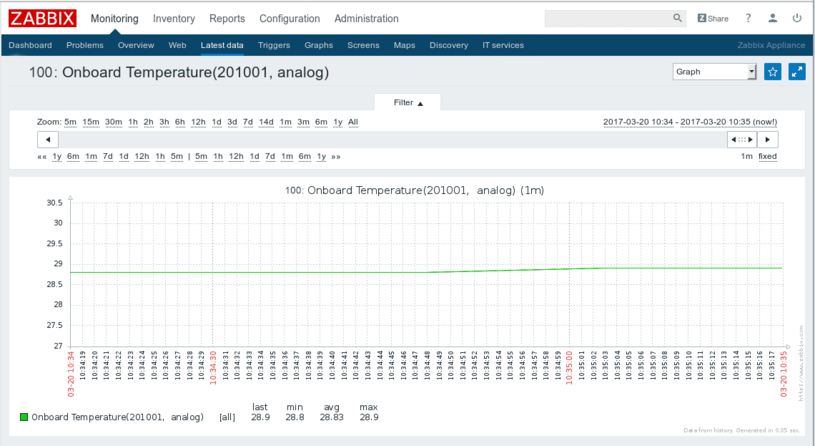Click the ZABBIX logo

click(42, 18)
